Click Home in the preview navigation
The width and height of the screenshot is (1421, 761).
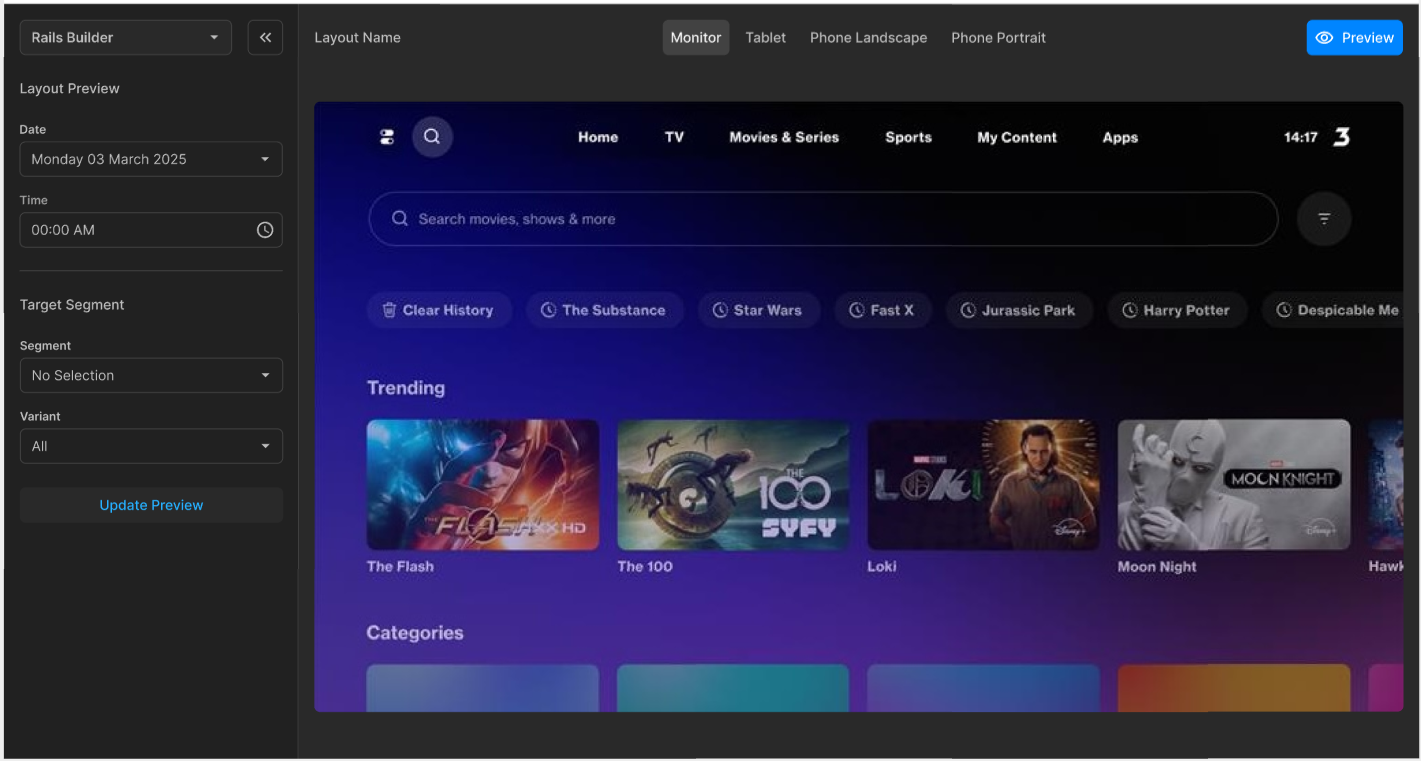pyautogui.click(x=598, y=137)
